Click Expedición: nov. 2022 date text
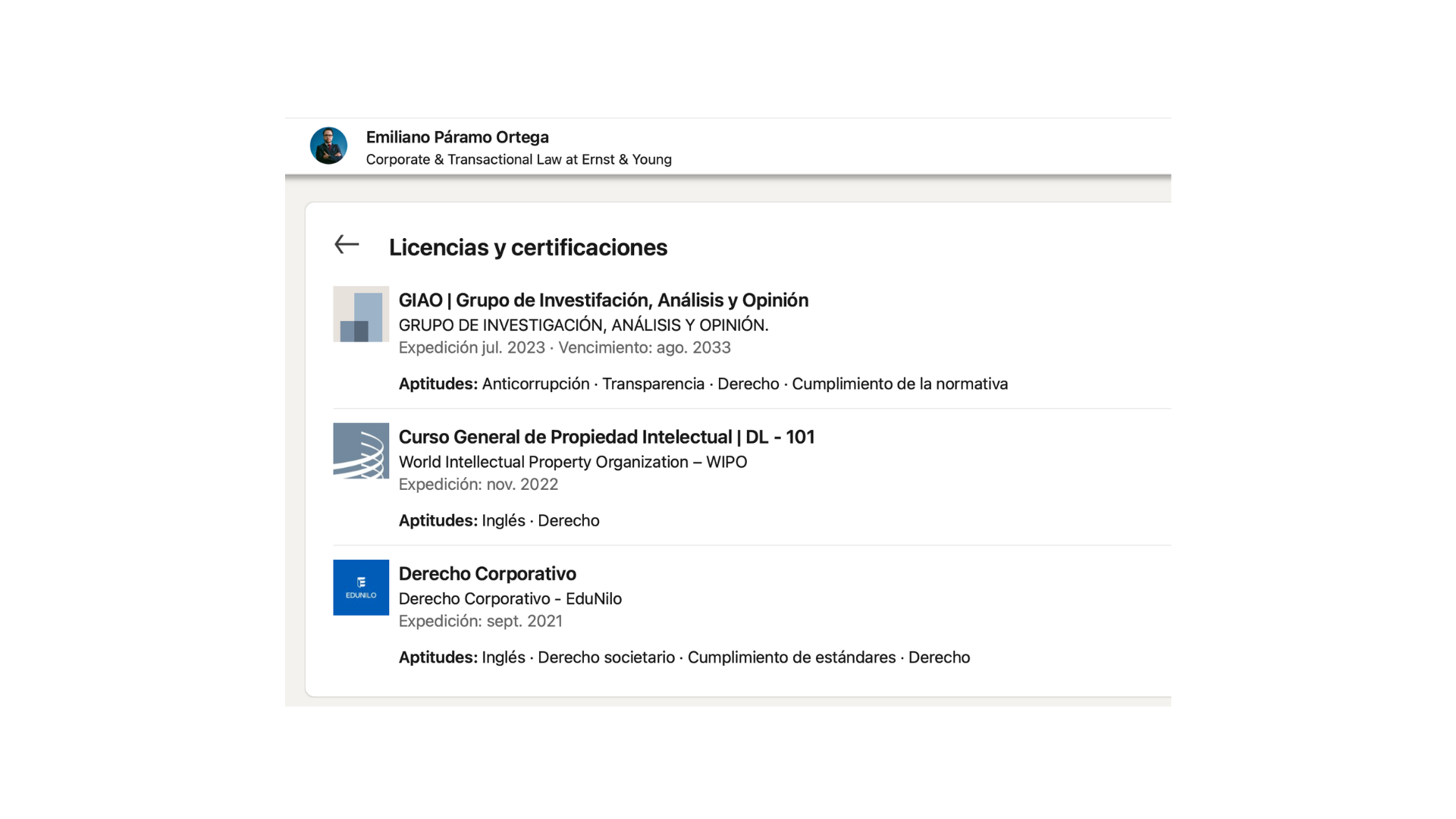This screenshot has width=1456, height=819. click(x=478, y=485)
